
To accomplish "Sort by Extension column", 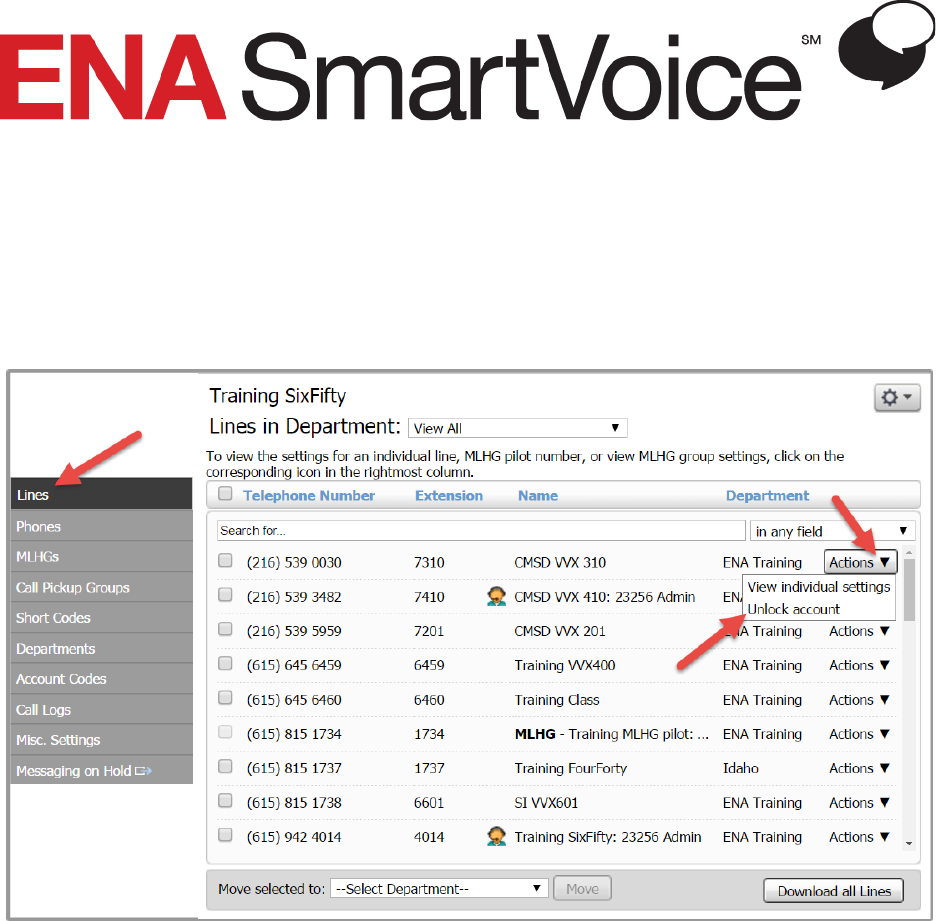I will (449, 495).
